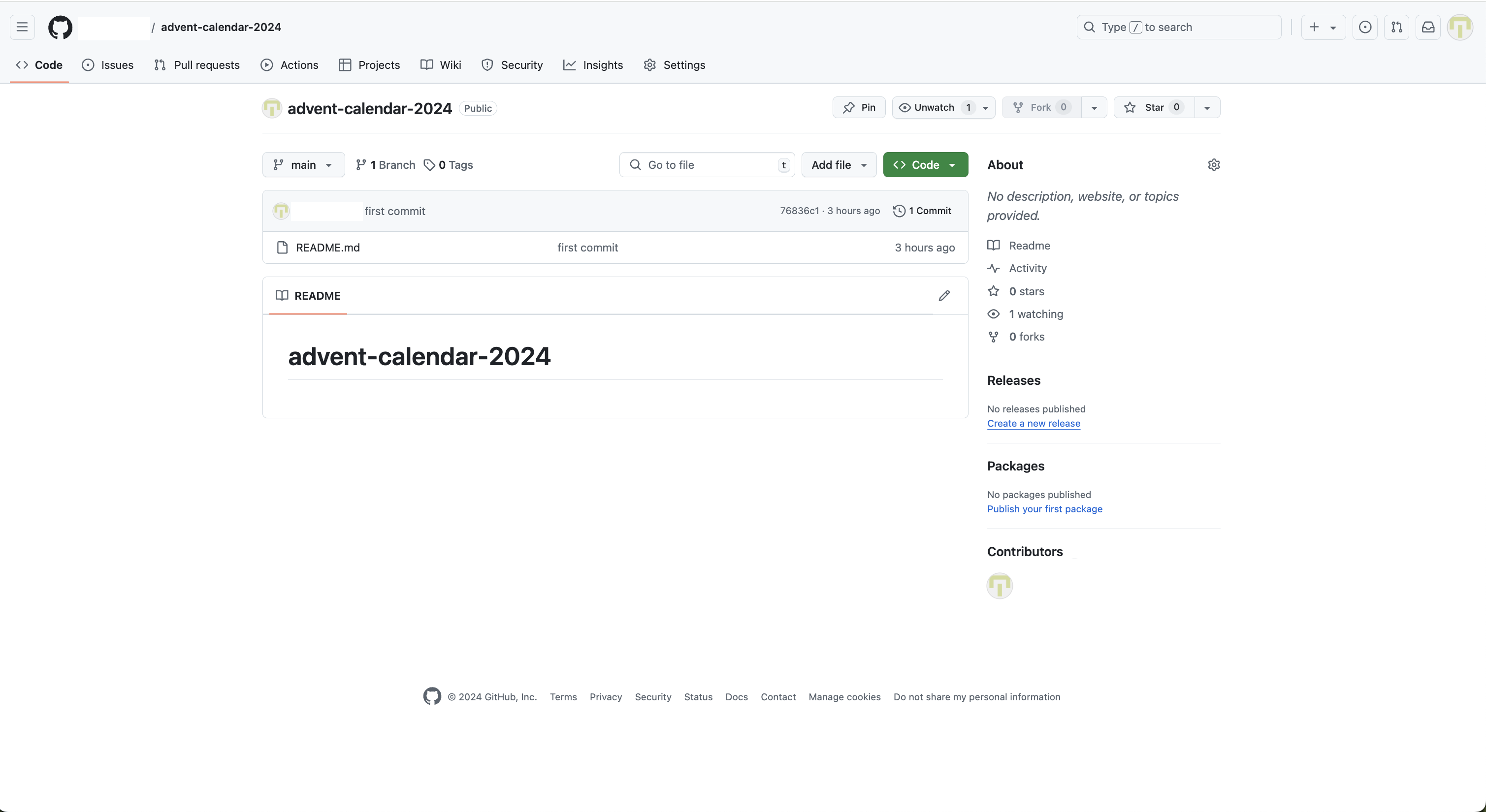
Task: Open commit history via 1 Commit
Action: point(922,211)
